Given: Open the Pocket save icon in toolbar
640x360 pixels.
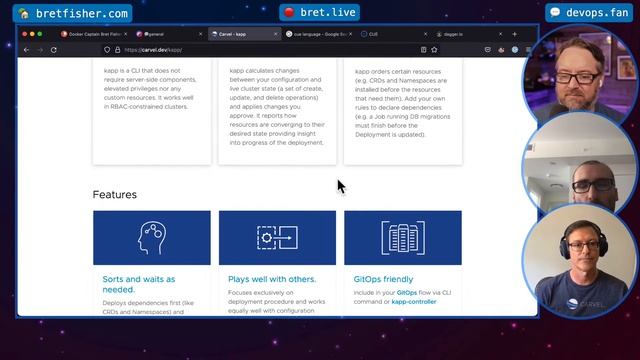Looking at the screenshot, I should pos(488,50).
